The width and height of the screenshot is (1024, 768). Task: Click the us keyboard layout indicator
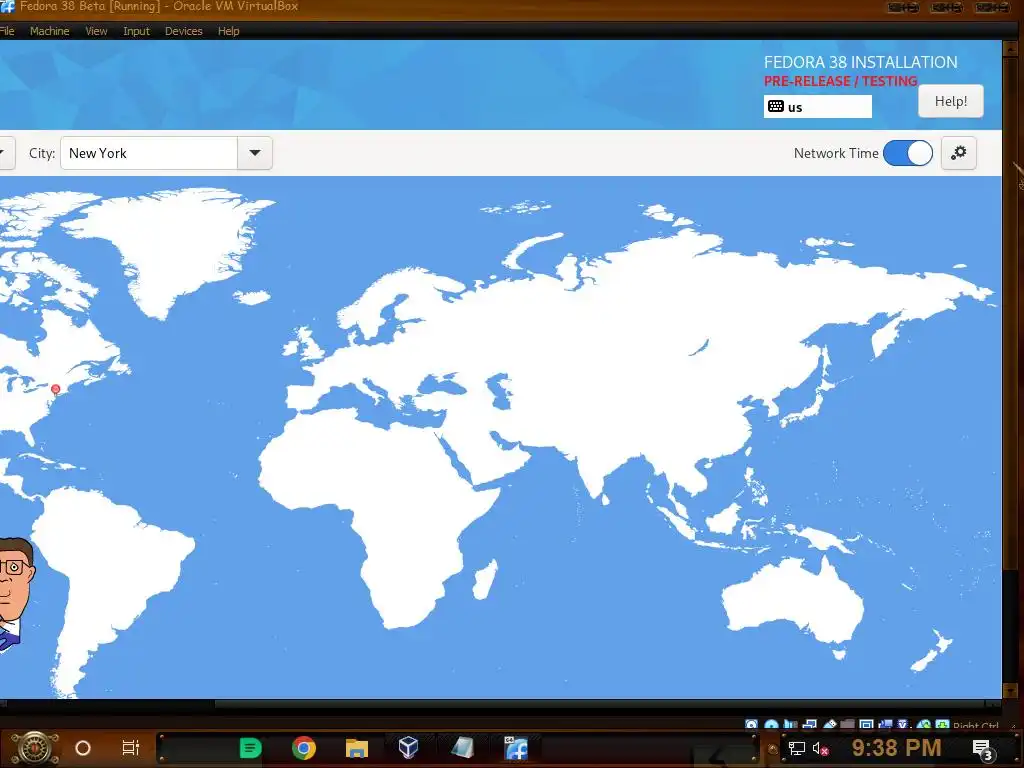[818, 106]
